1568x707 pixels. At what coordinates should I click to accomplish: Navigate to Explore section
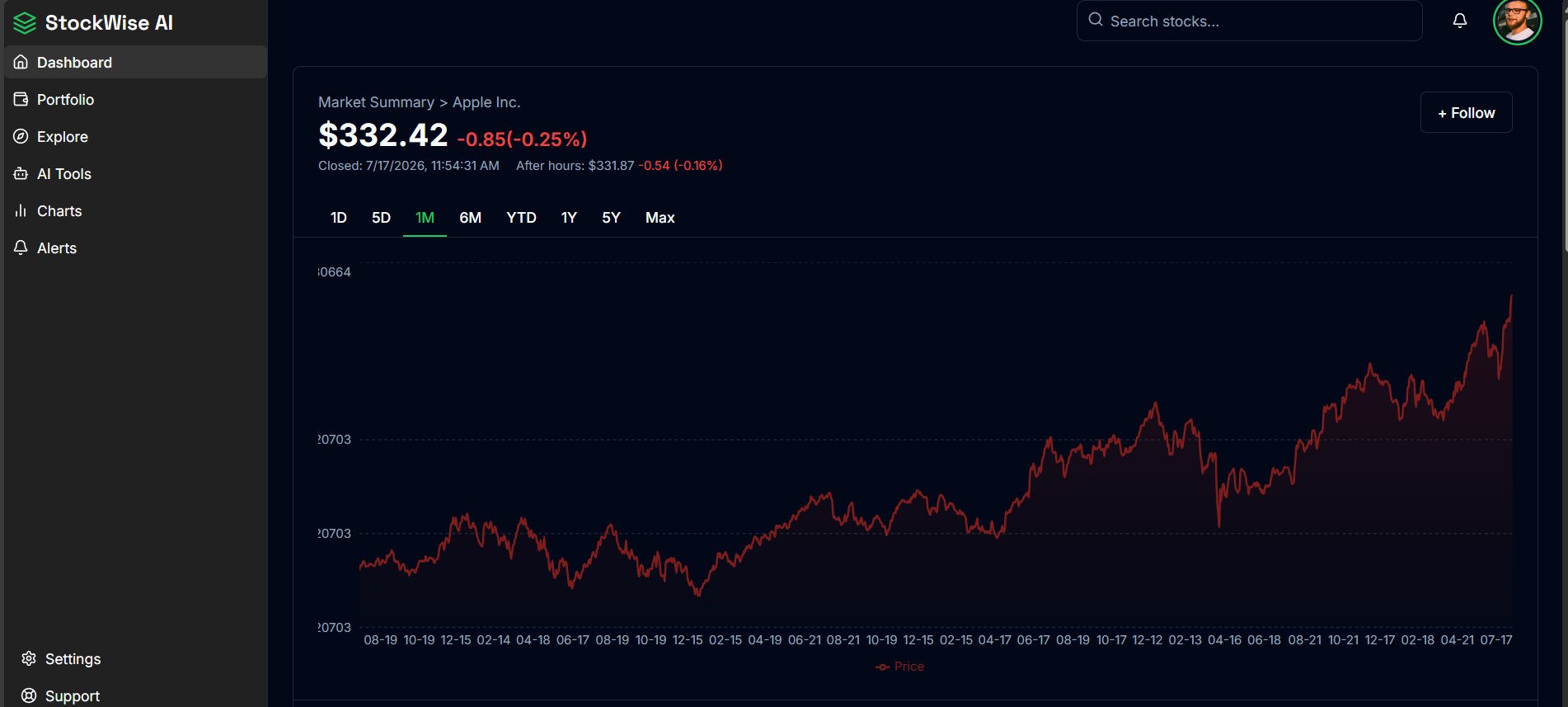[135, 136]
